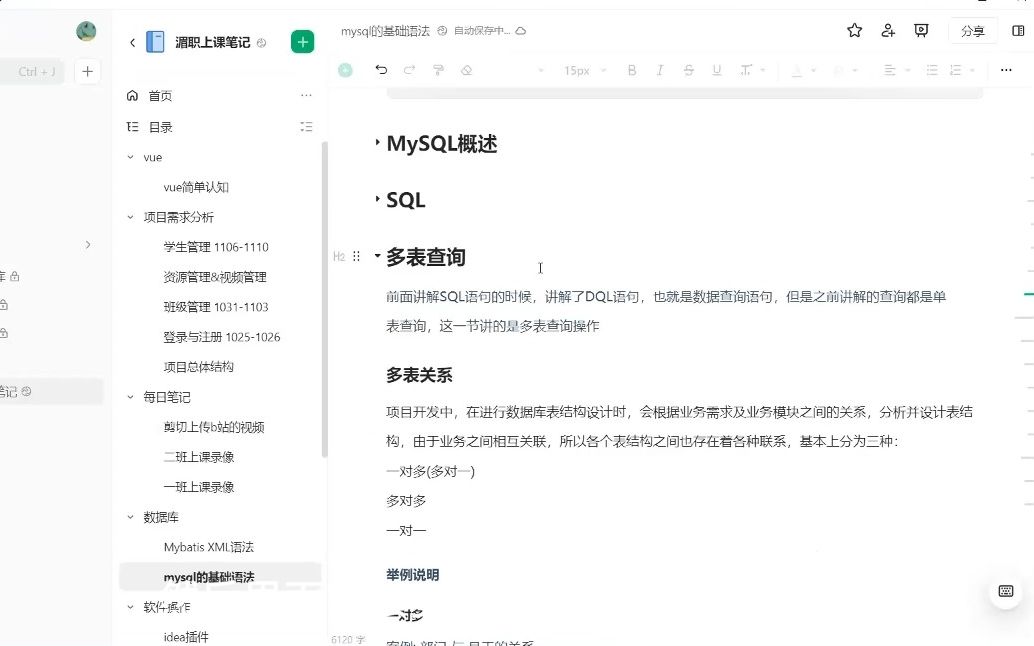Toggle bold formatting
The width and height of the screenshot is (1034, 646).
(x=631, y=70)
